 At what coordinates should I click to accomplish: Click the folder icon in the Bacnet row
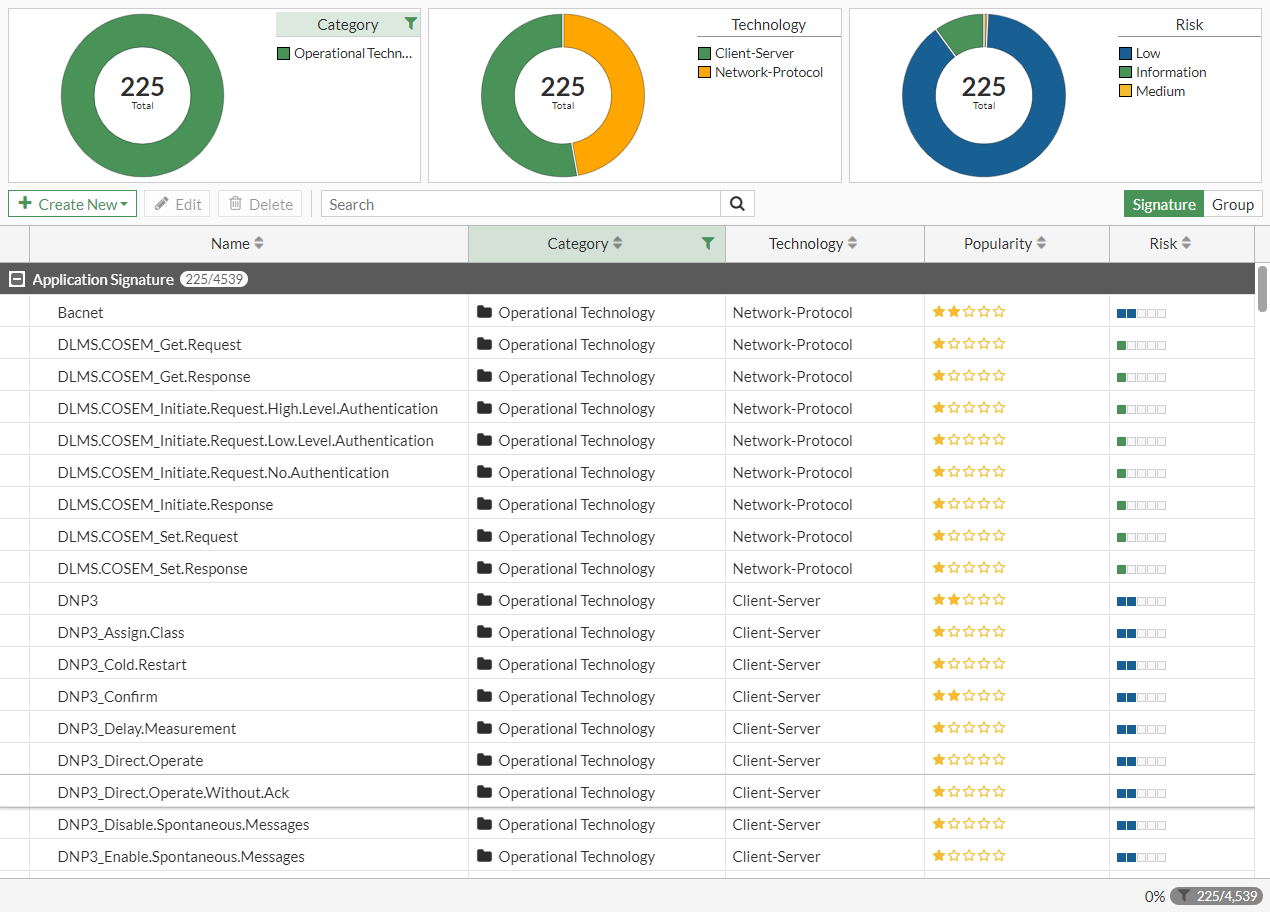click(485, 312)
